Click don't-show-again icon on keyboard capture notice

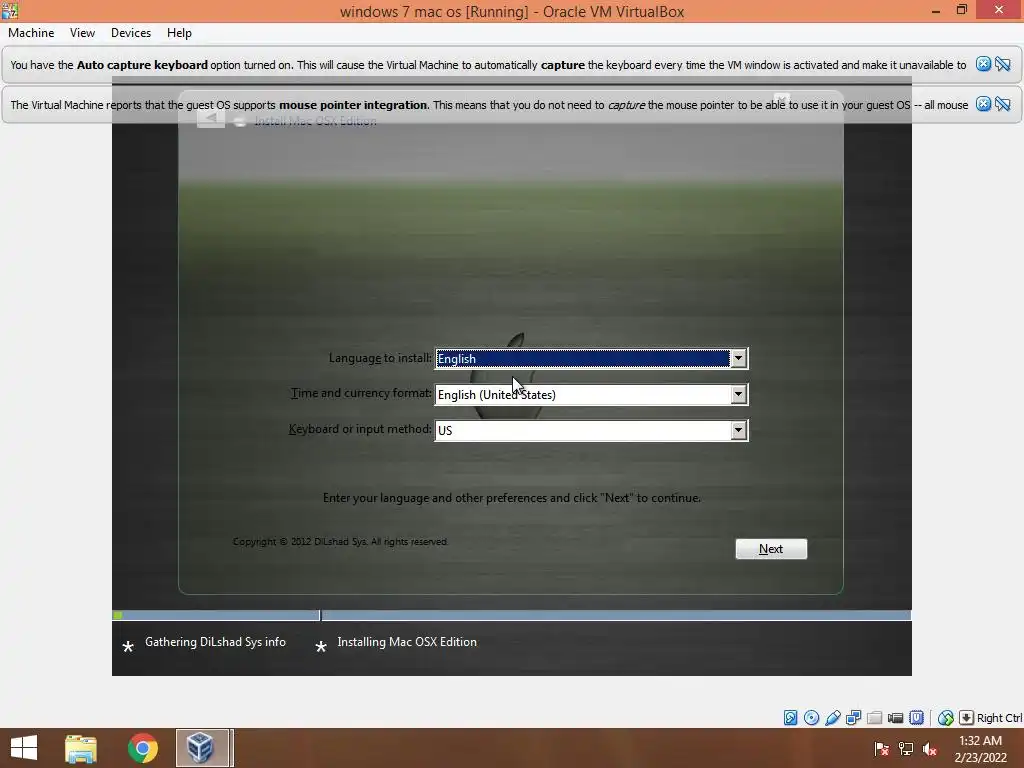[1003, 64]
